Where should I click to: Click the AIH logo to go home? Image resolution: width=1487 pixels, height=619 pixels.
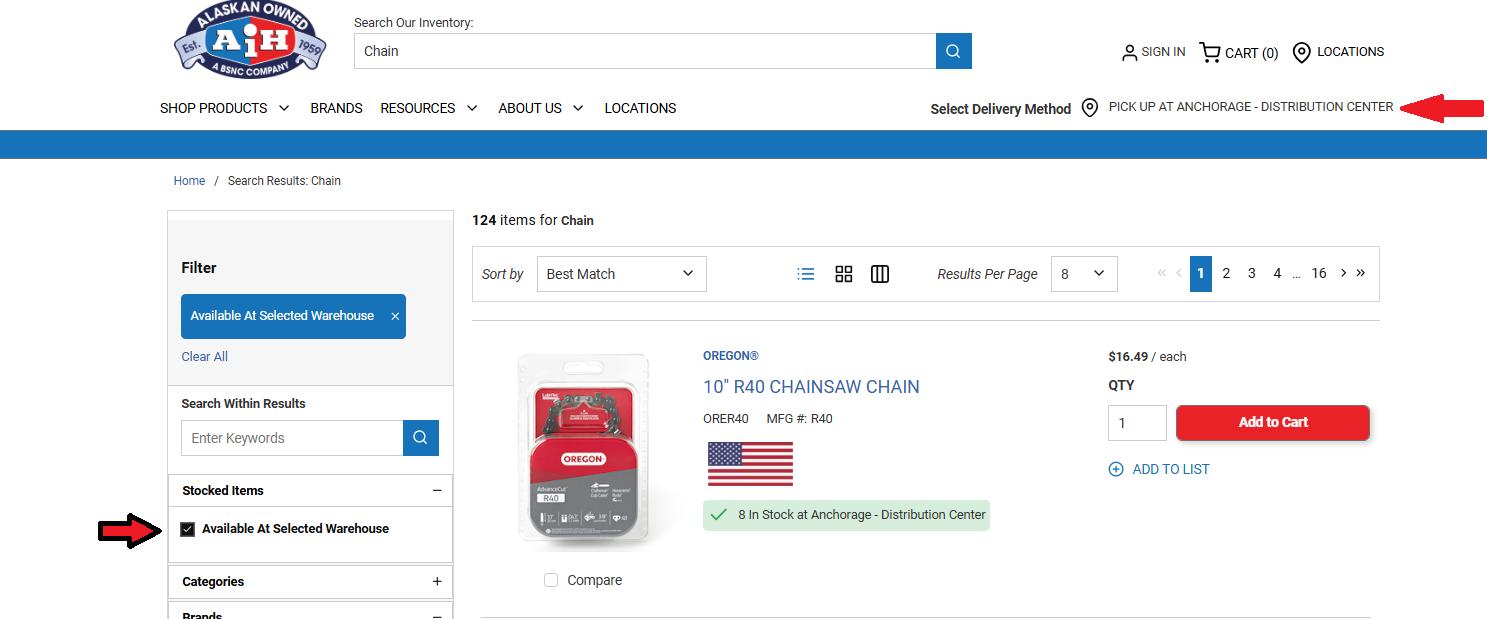point(250,40)
